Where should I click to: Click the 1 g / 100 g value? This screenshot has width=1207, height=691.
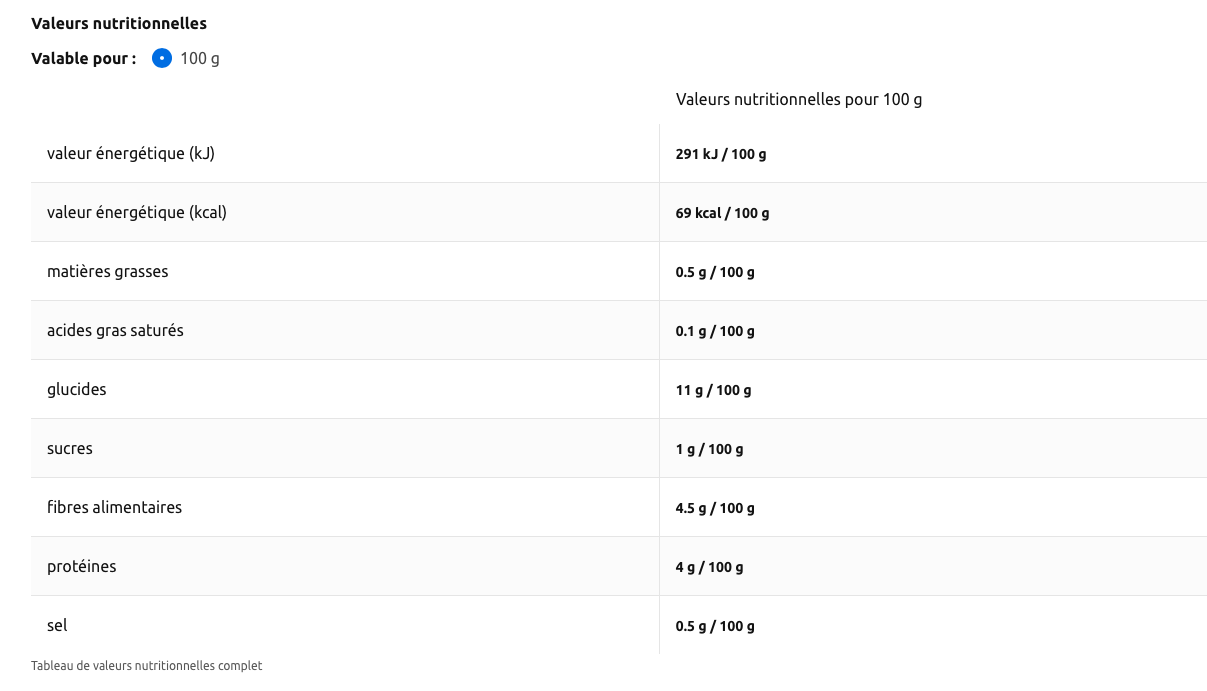709,449
